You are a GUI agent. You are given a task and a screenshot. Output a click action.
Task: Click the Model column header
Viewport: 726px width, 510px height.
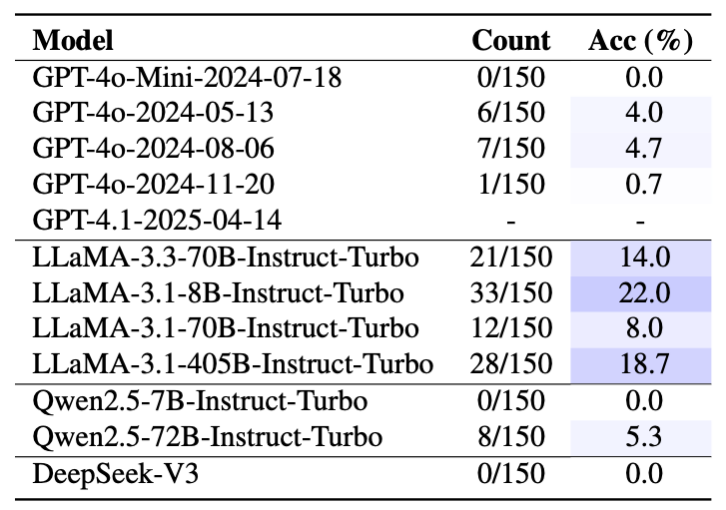click(x=73, y=40)
